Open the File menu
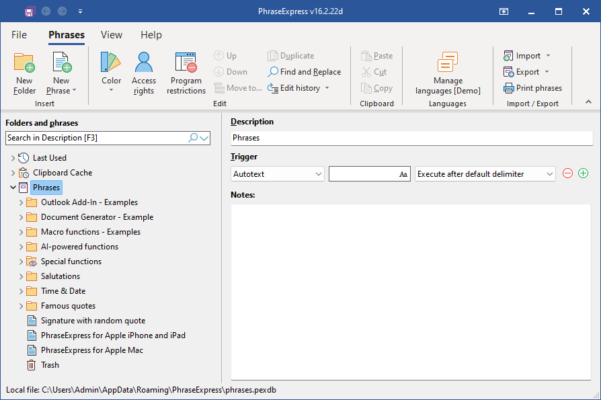 pos(19,35)
